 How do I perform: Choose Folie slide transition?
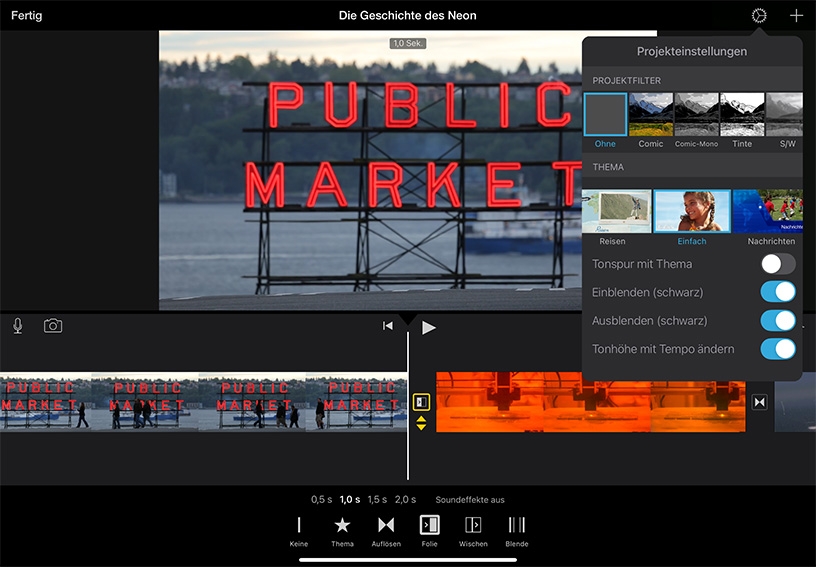(x=429, y=532)
